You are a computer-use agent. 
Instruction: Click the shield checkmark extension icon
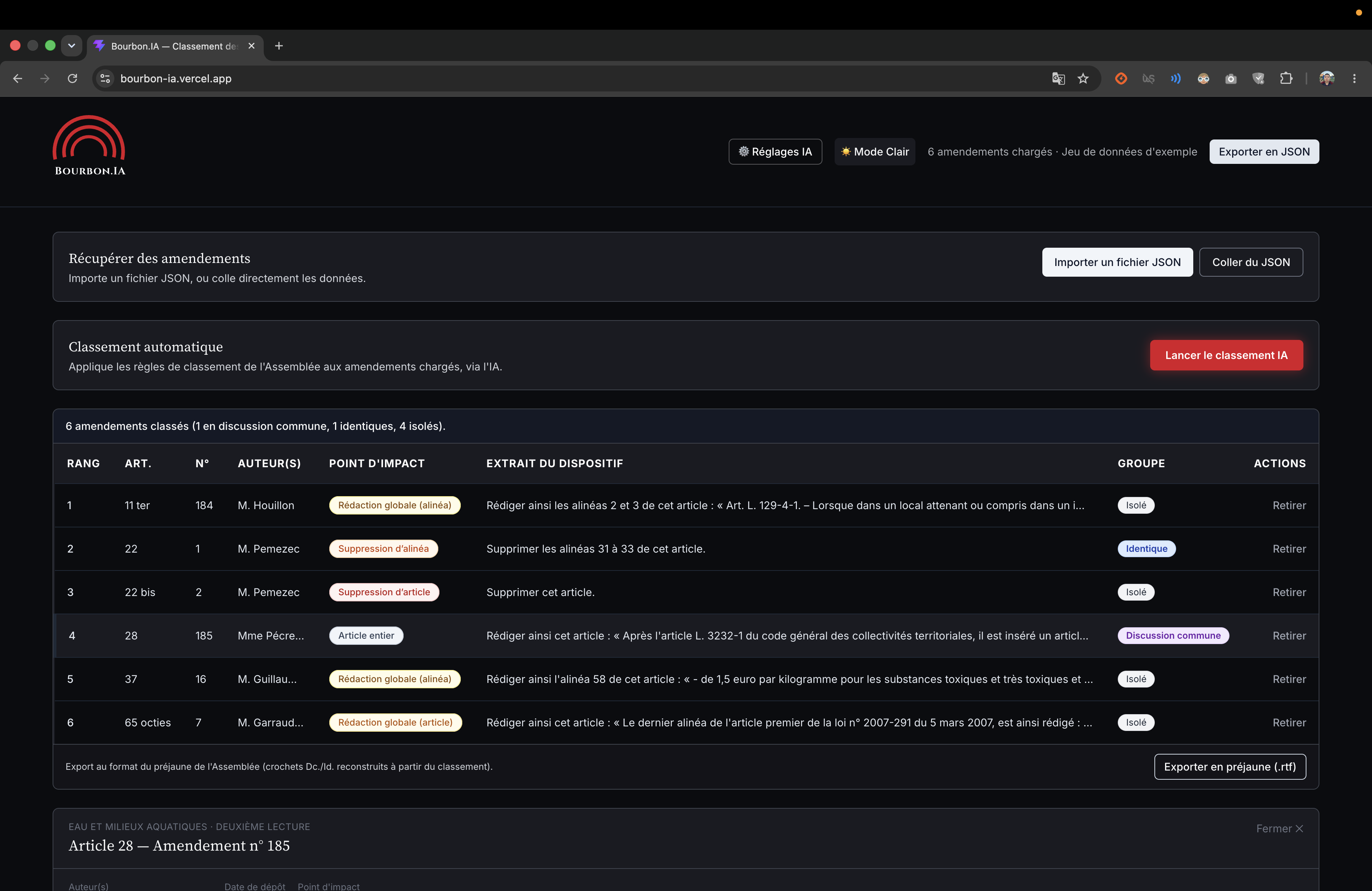point(1258,79)
